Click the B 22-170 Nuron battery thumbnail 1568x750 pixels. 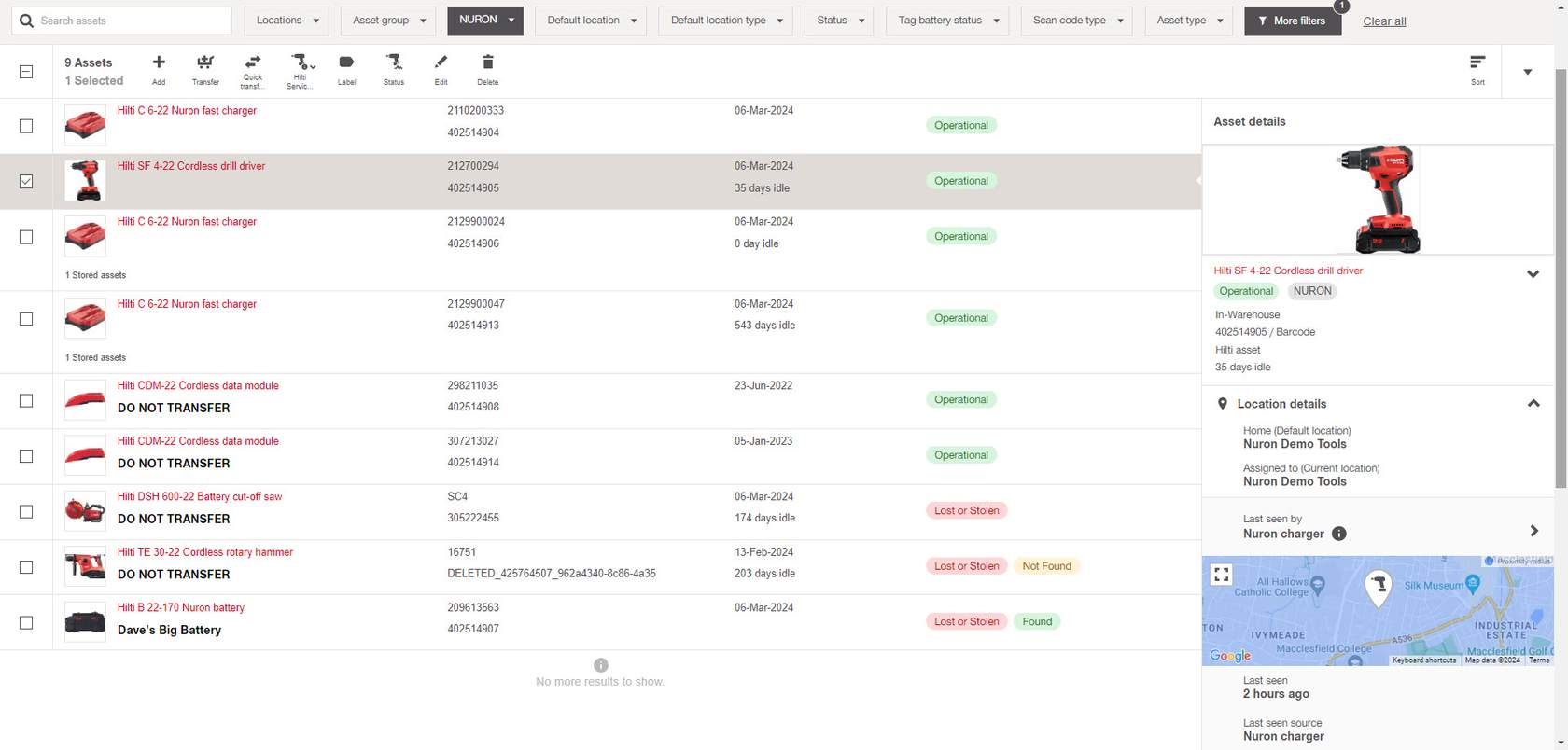click(x=85, y=622)
